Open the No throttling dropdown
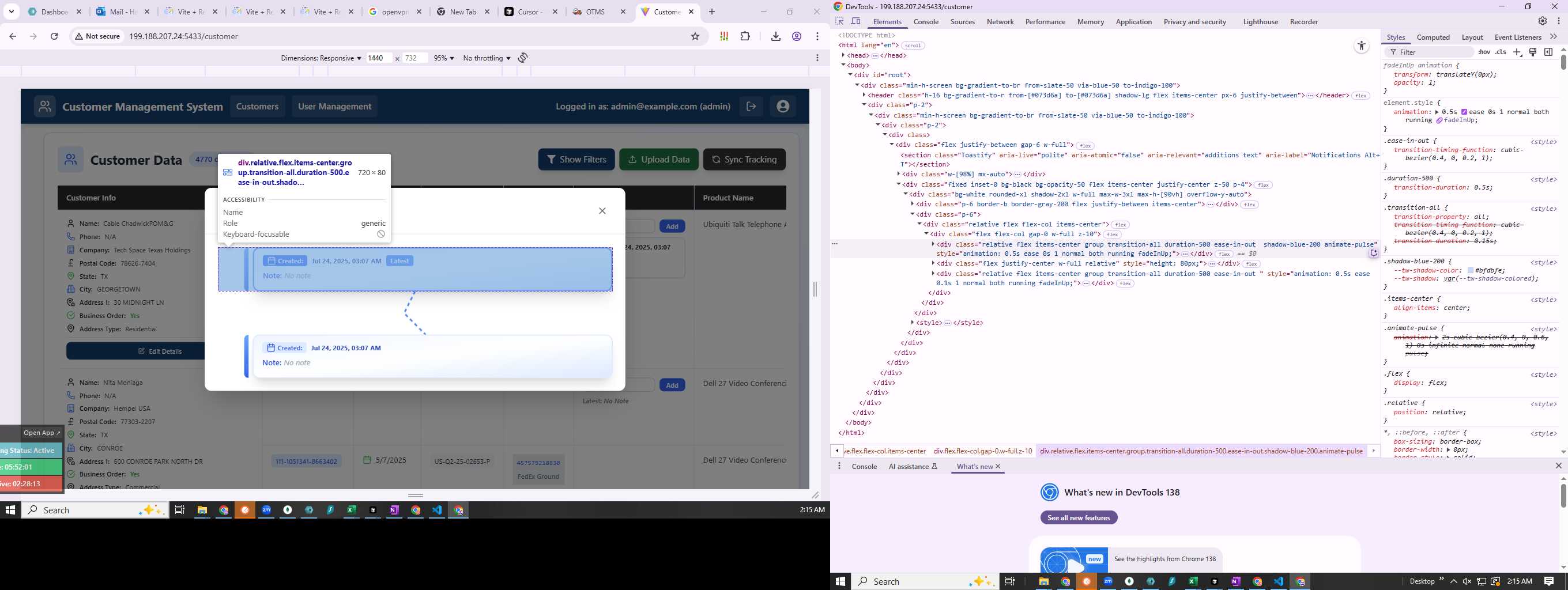This screenshot has width=1568, height=590. tap(487, 58)
